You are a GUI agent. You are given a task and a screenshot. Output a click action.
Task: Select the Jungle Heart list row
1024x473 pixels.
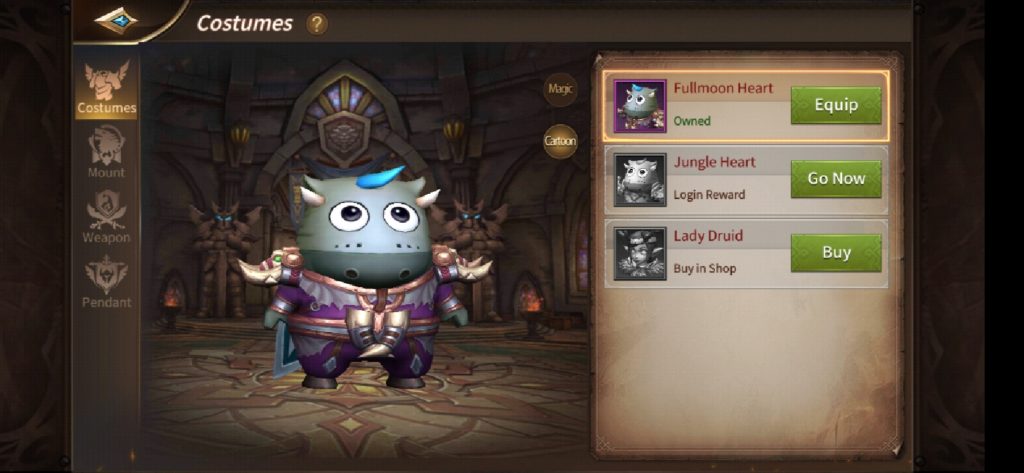pyautogui.click(x=746, y=180)
